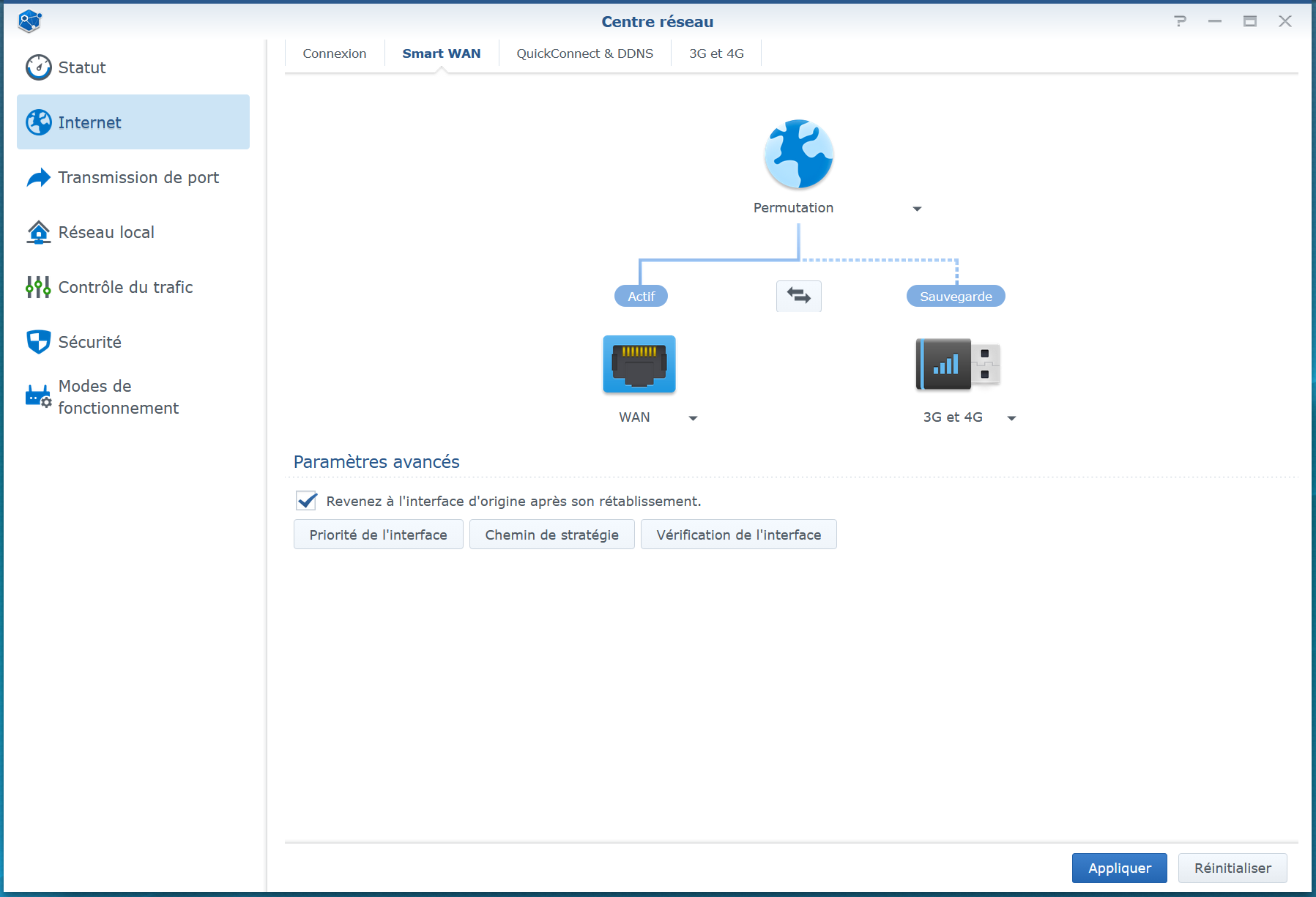1316x897 pixels.
Task: Click the globe Internet icon in diagram
Action: coord(798,155)
